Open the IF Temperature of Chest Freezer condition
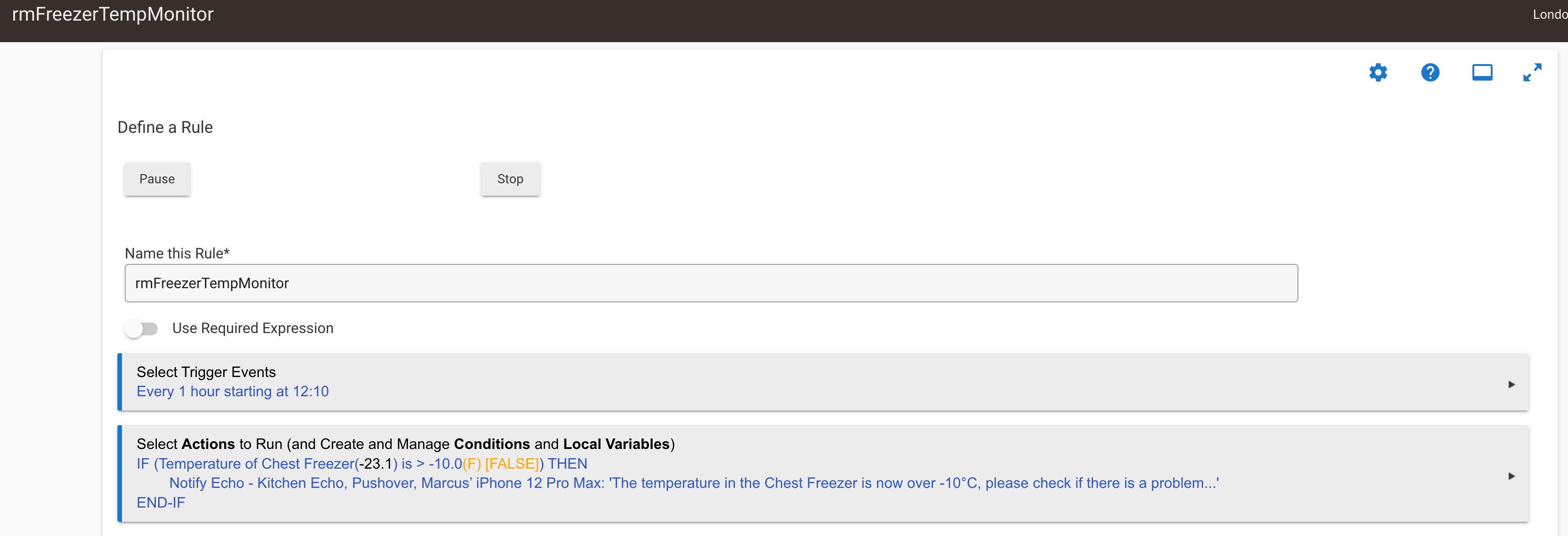The height and width of the screenshot is (536, 1568). point(362,464)
